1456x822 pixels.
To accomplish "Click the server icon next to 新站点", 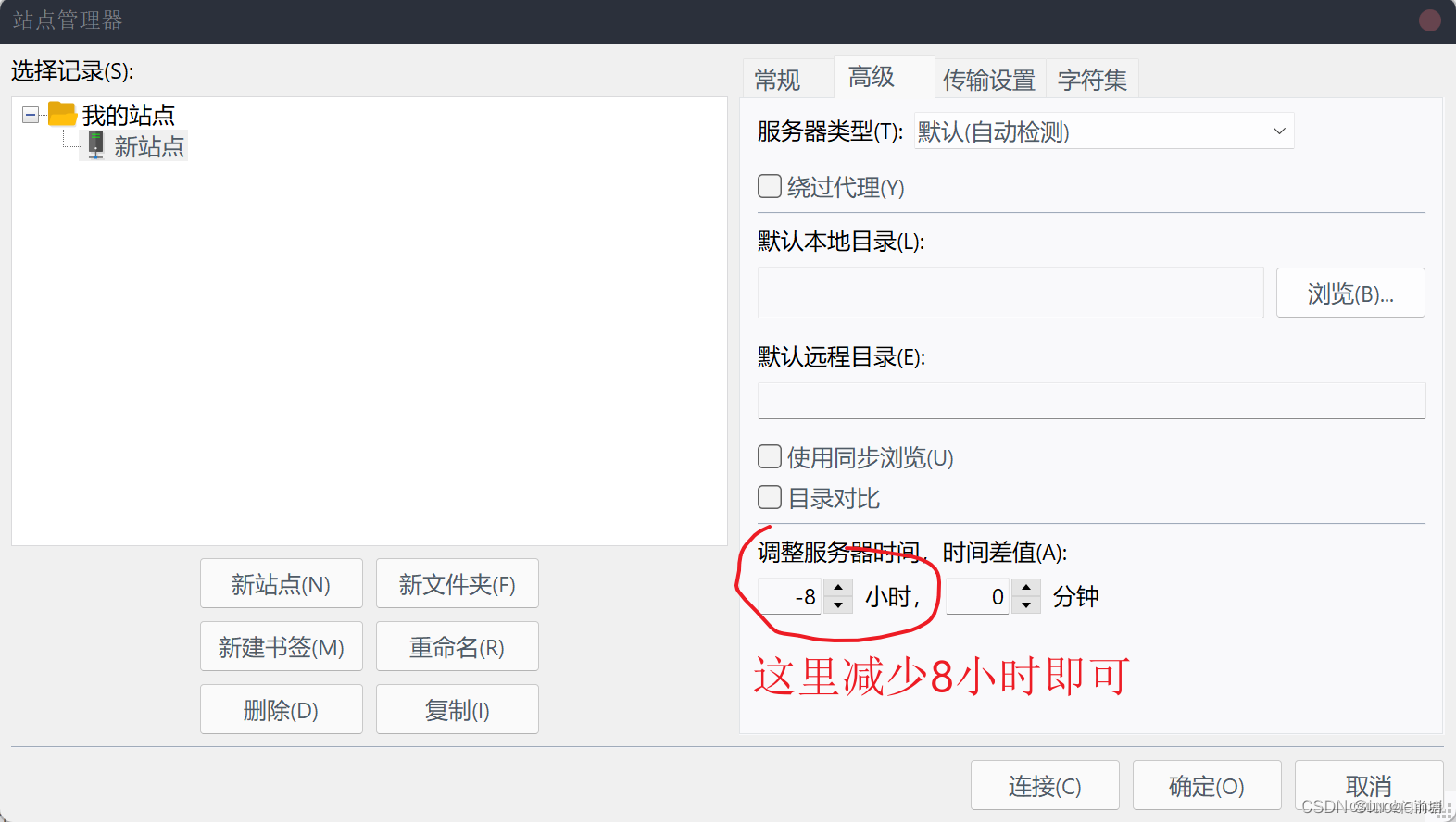I will point(95,144).
